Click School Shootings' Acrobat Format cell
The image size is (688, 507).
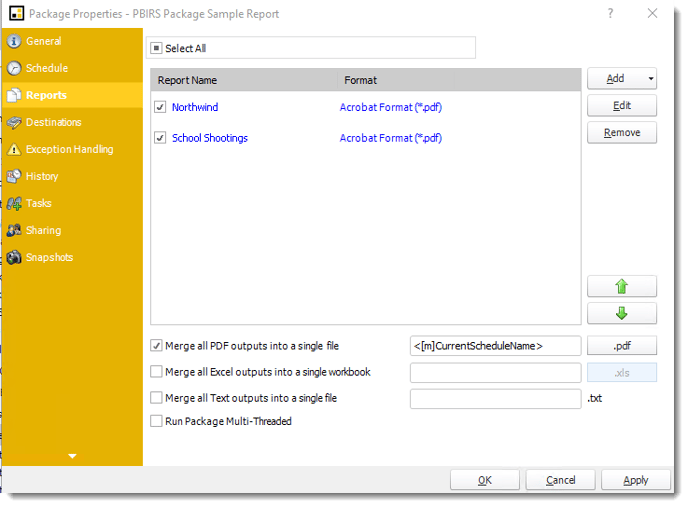(391, 138)
